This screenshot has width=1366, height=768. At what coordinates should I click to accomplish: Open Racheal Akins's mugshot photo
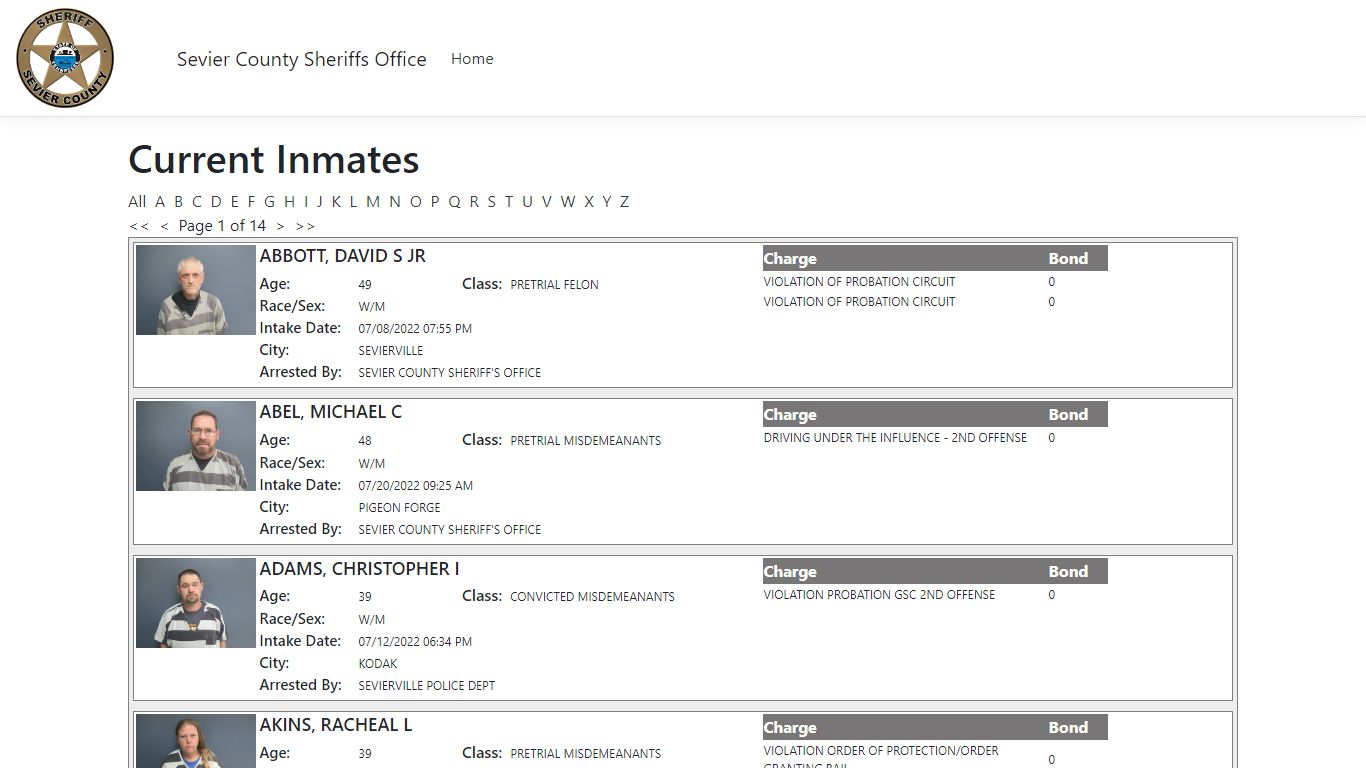click(196, 741)
